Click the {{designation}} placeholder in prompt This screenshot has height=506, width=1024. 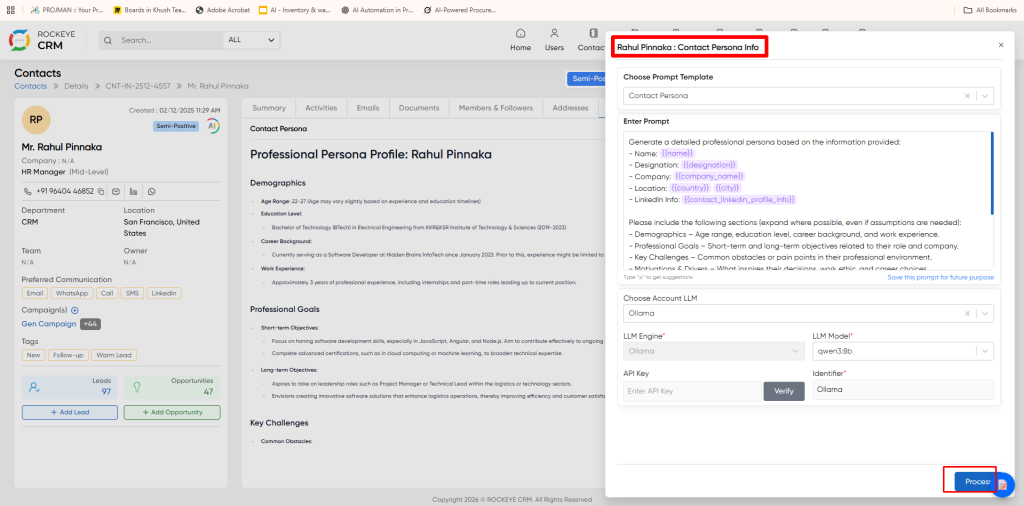coord(709,165)
